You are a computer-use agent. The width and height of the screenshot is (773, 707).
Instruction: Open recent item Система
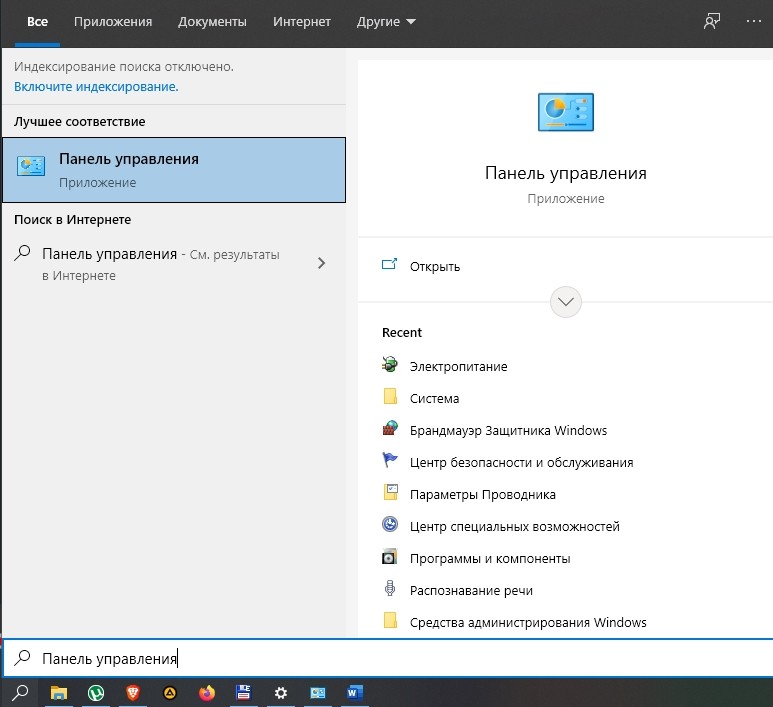434,398
